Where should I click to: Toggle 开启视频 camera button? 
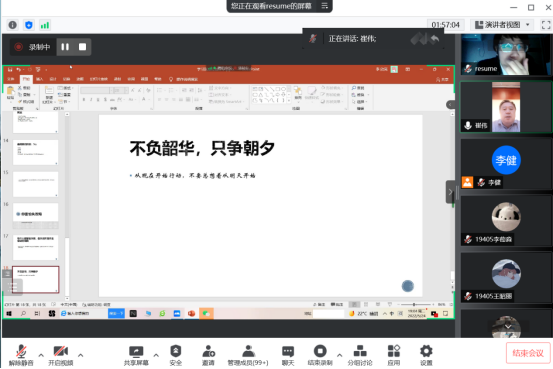[x=61, y=355]
